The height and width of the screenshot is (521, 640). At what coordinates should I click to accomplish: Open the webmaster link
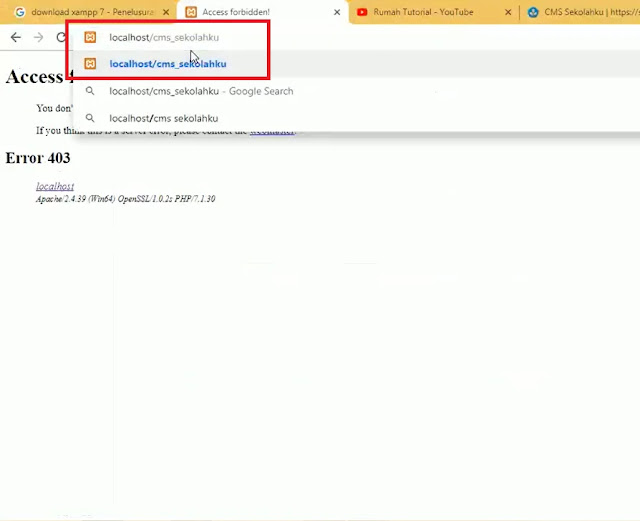[x=272, y=131]
